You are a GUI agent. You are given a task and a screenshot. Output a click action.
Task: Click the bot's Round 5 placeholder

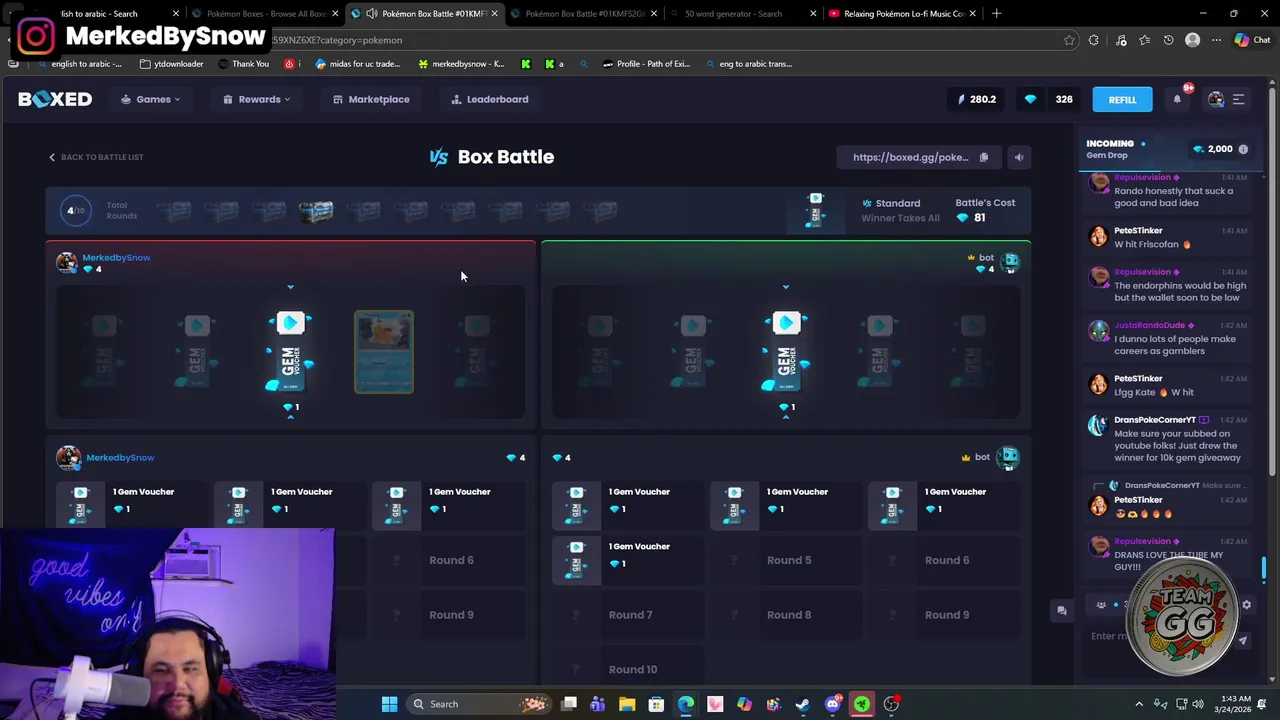[x=785, y=560]
